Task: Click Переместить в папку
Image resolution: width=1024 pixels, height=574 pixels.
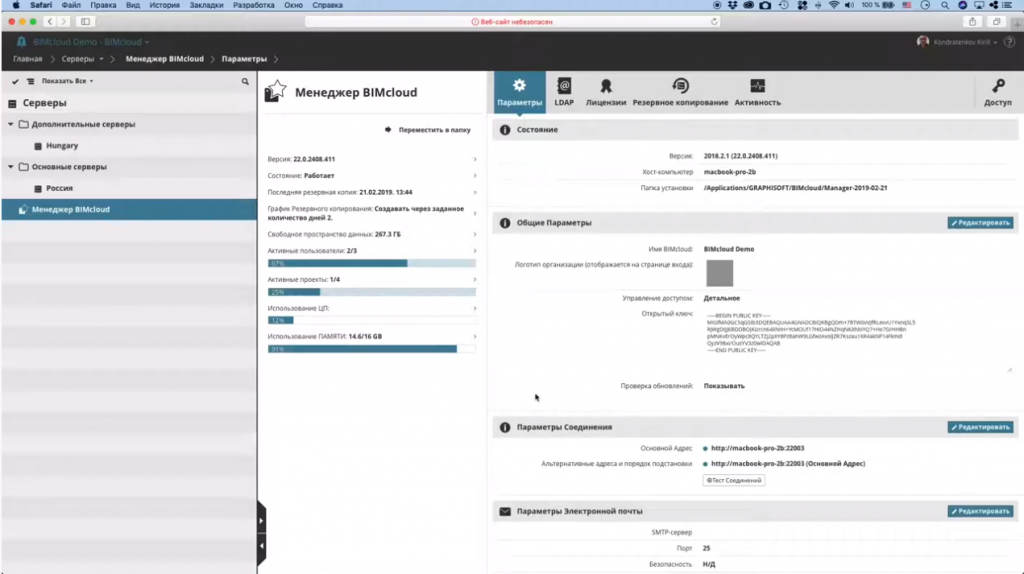Action: click(x=428, y=130)
